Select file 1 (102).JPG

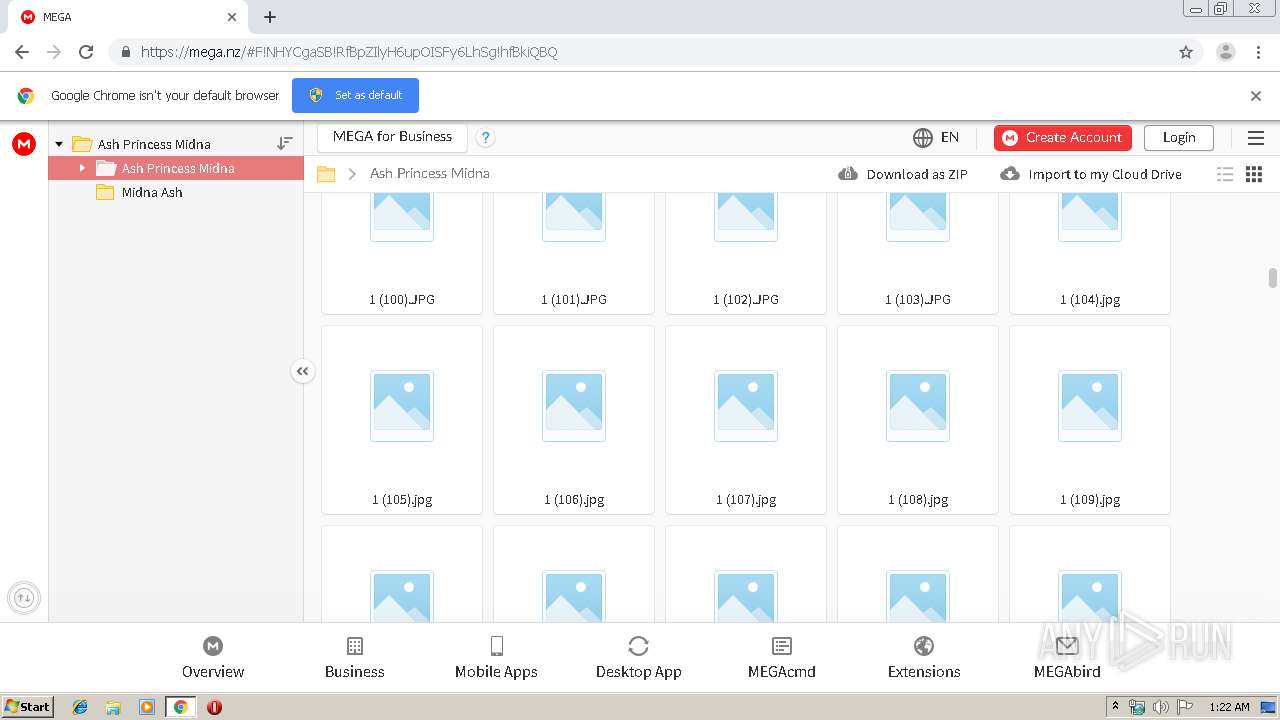tap(746, 254)
